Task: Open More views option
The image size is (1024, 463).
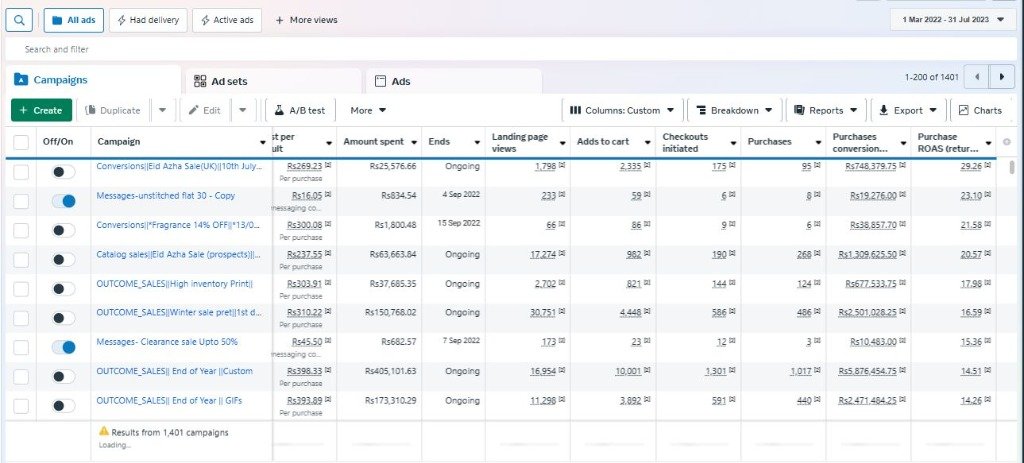Action: (x=306, y=20)
